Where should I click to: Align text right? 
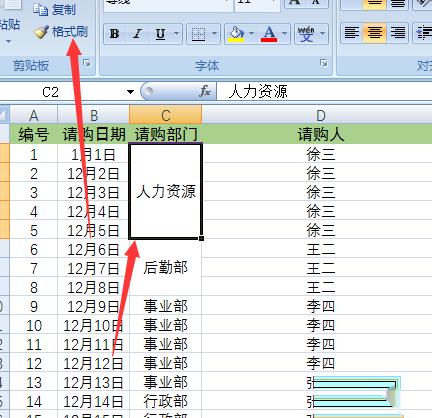398,33
